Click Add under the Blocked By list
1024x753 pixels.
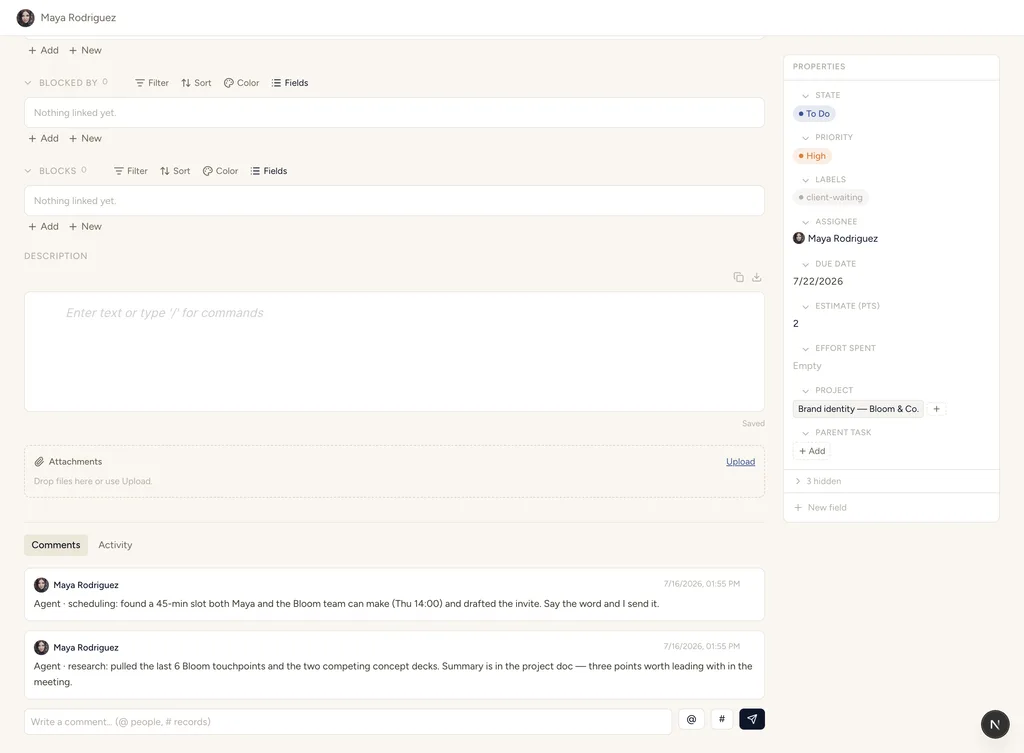pos(44,138)
